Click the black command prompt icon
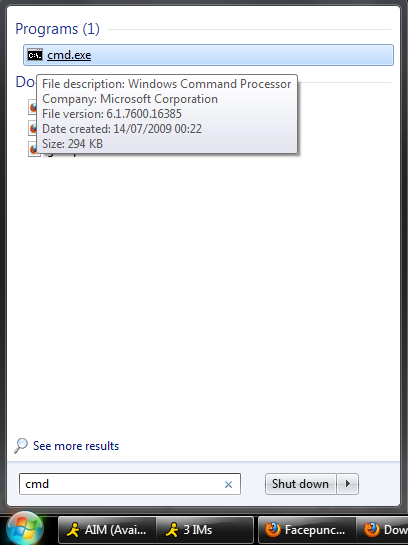 coord(35,55)
